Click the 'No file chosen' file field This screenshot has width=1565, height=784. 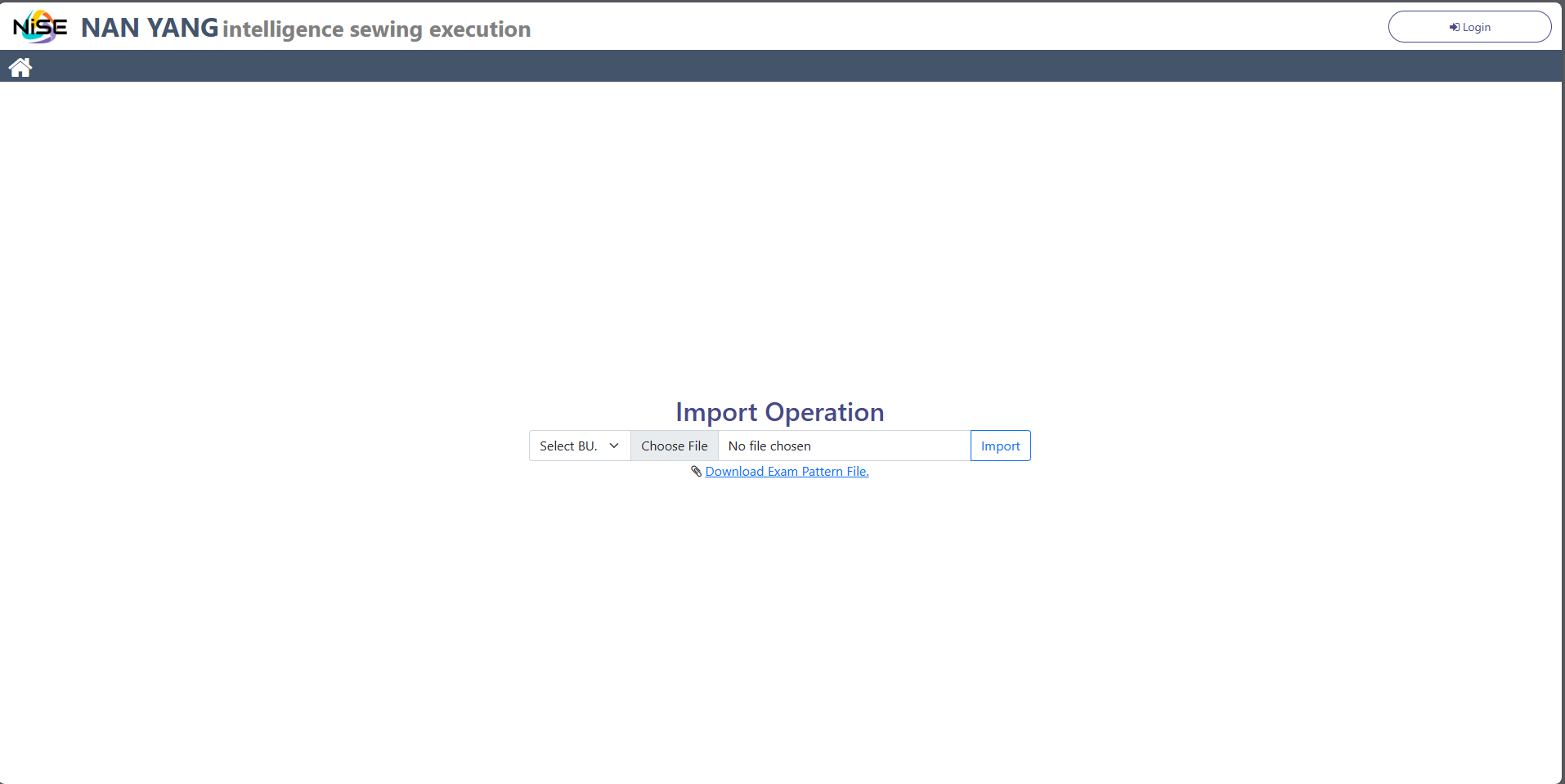pyautogui.click(x=843, y=446)
